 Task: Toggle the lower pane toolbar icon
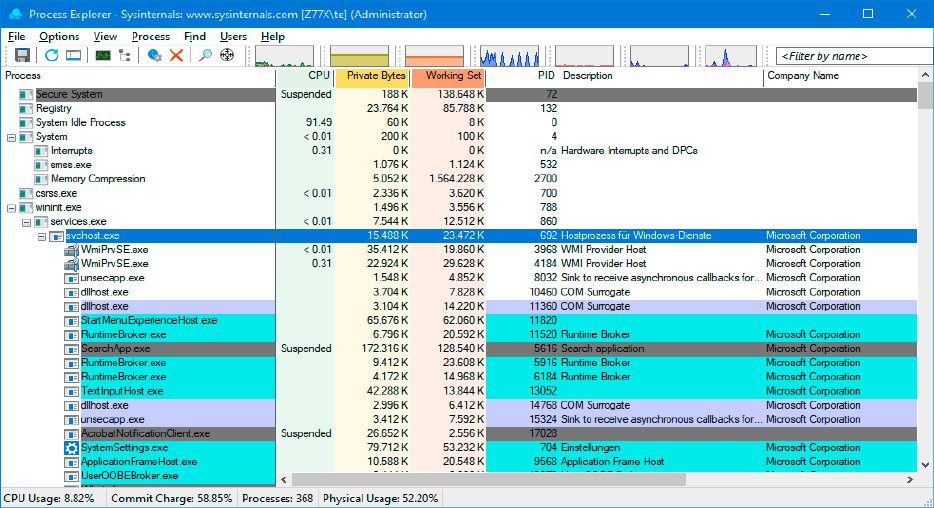tap(73, 55)
